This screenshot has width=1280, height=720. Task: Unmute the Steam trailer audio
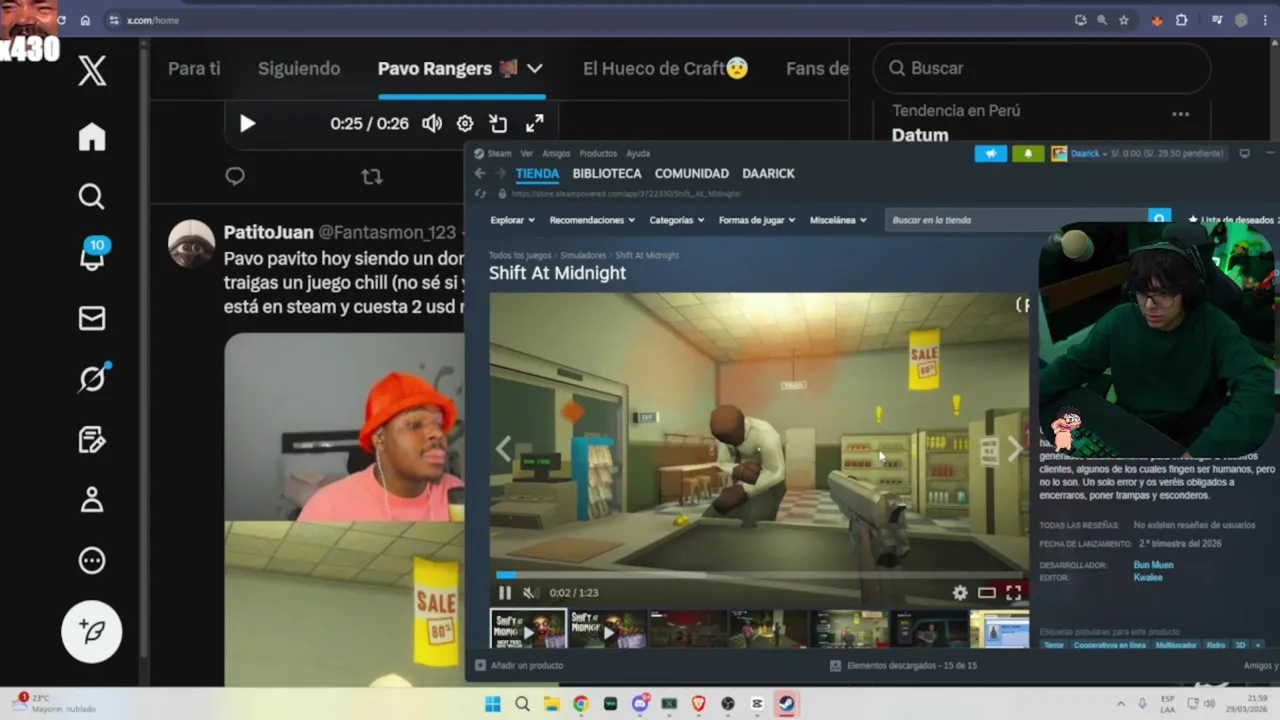coord(529,593)
